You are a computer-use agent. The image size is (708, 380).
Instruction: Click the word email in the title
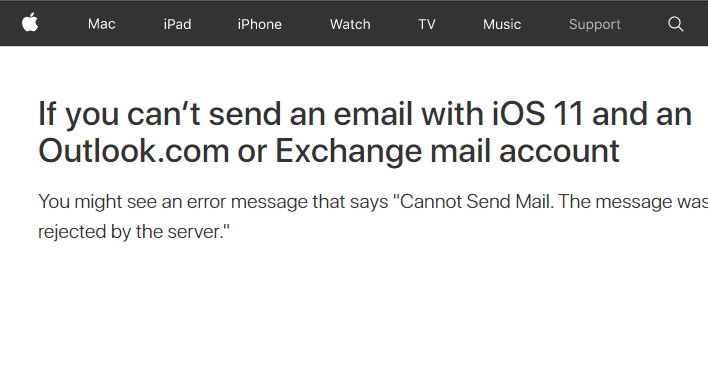click(373, 114)
